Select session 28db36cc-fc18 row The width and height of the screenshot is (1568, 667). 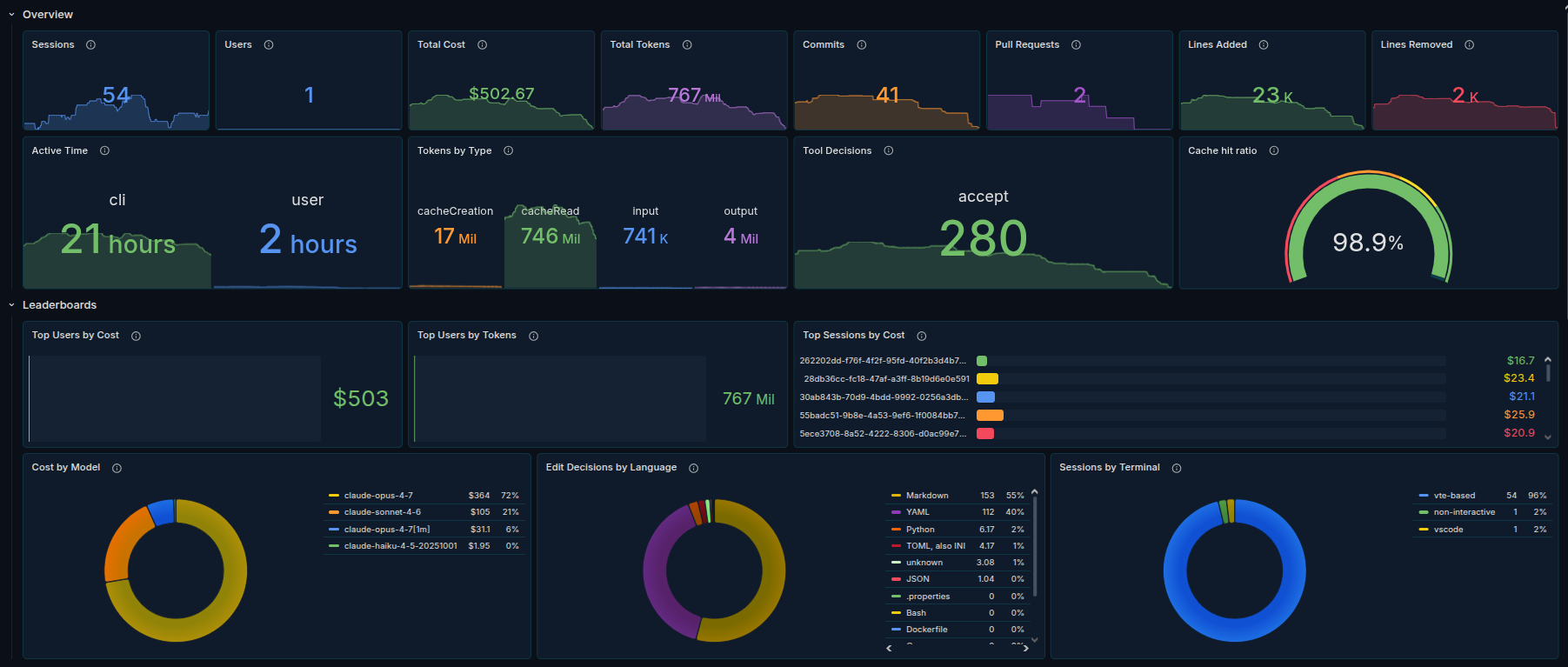(x=1169, y=379)
